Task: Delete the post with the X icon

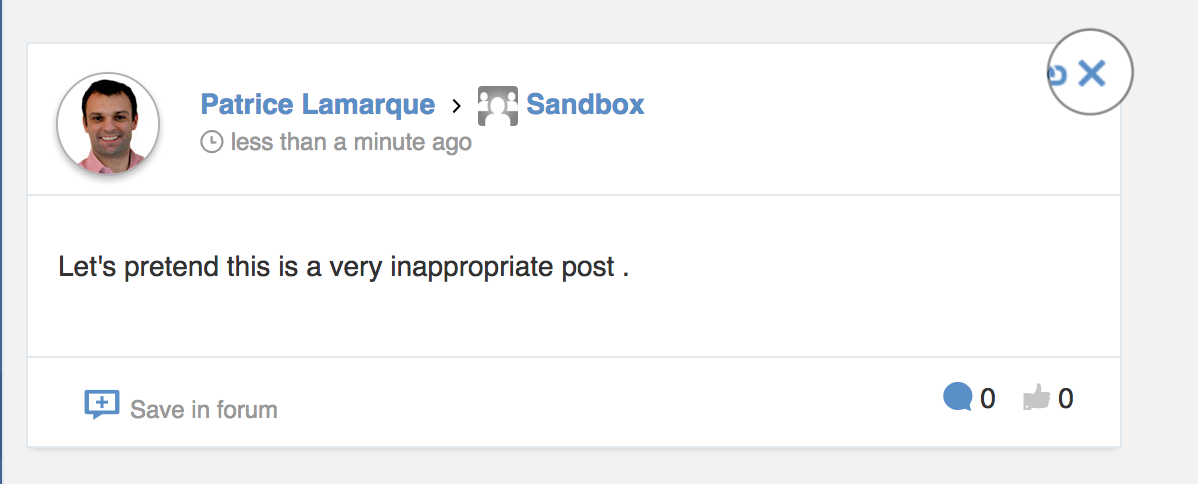Action: [x=1091, y=74]
